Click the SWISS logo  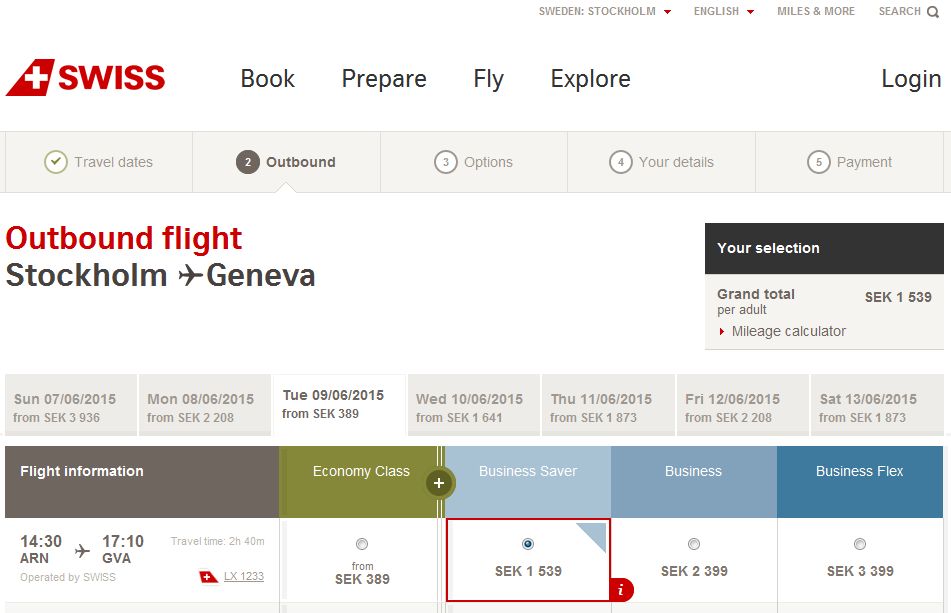(86, 77)
